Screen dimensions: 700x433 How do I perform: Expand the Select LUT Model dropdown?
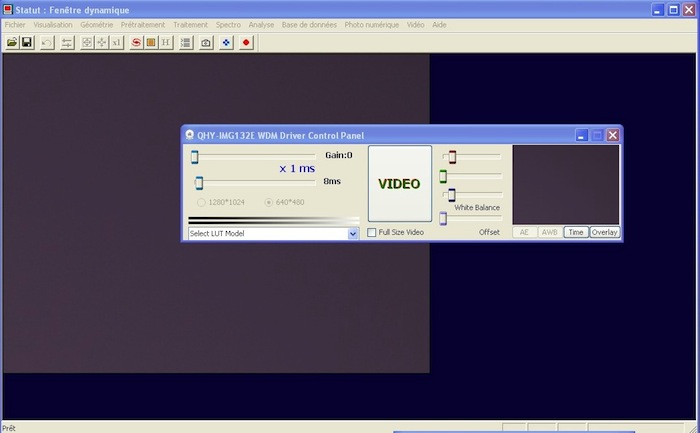353,233
